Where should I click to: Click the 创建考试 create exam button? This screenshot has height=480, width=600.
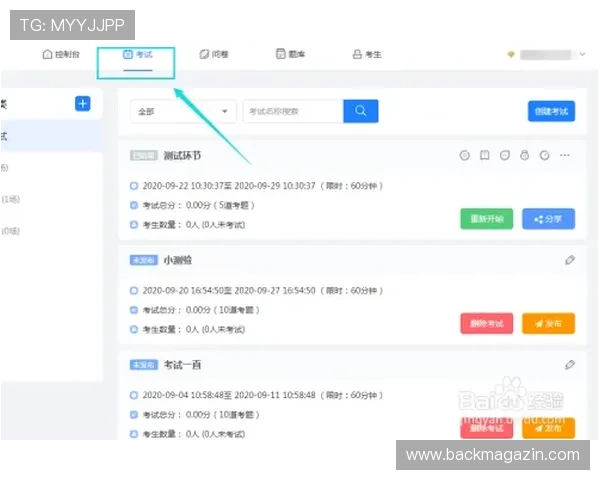pos(551,111)
